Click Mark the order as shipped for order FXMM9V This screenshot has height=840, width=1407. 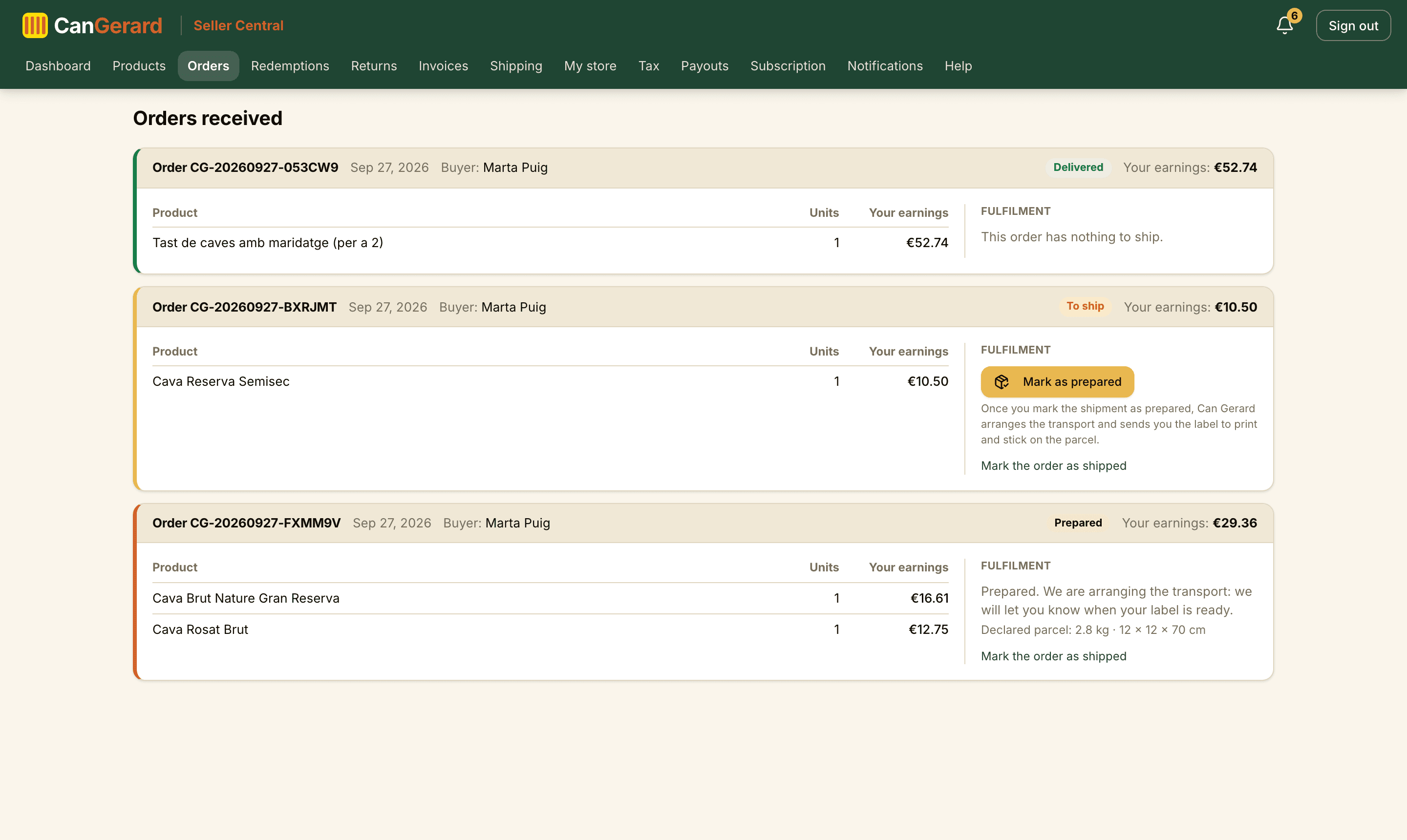point(1053,655)
